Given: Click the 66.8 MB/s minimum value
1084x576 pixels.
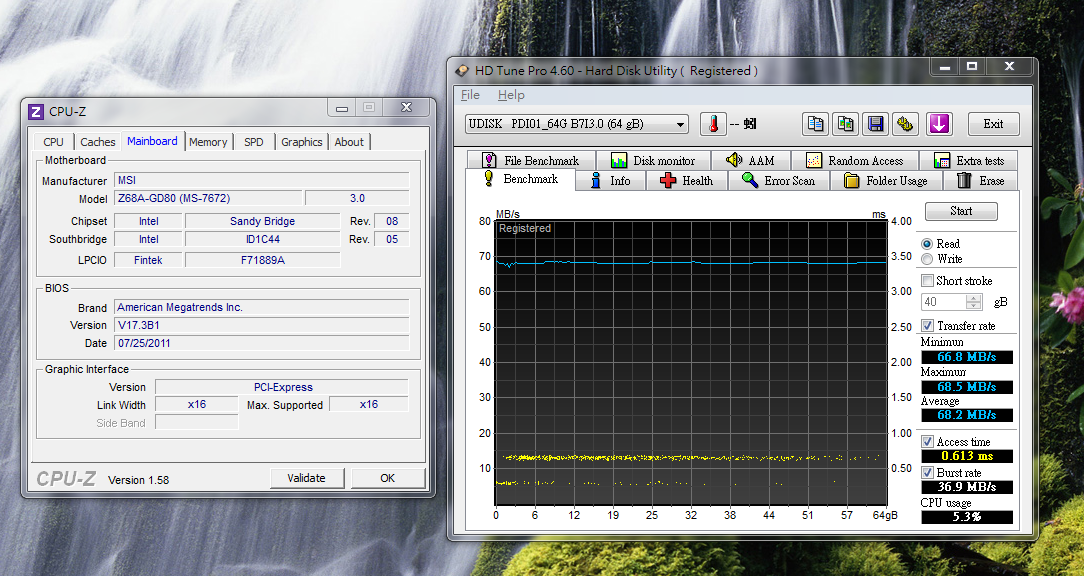Looking at the screenshot, I should click(x=966, y=357).
